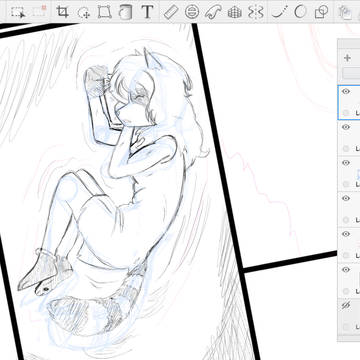Toggle eye of second layer from top
Image resolution: width=360 pixels, height=360 pixels.
pyautogui.click(x=346, y=127)
